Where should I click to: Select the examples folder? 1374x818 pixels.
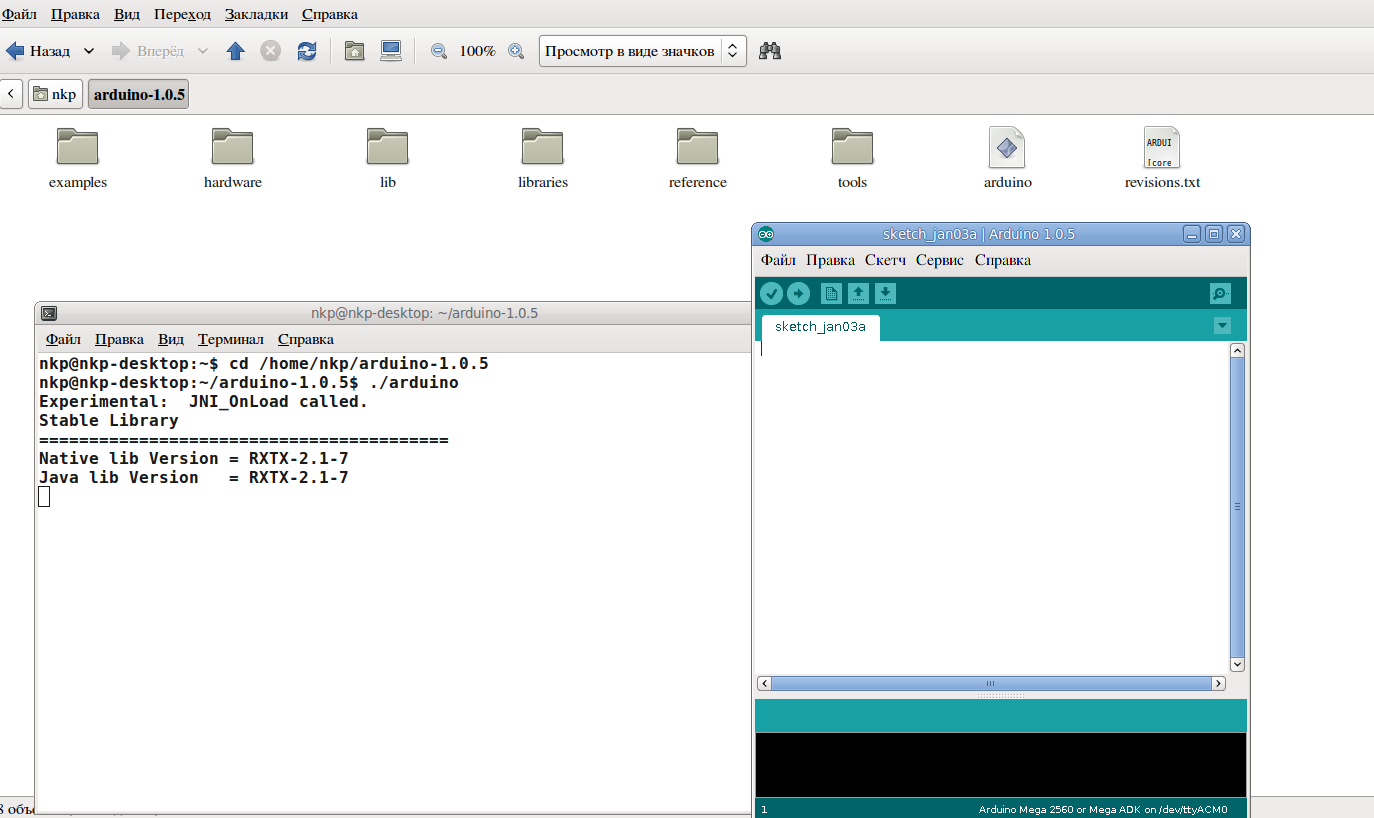[78, 158]
